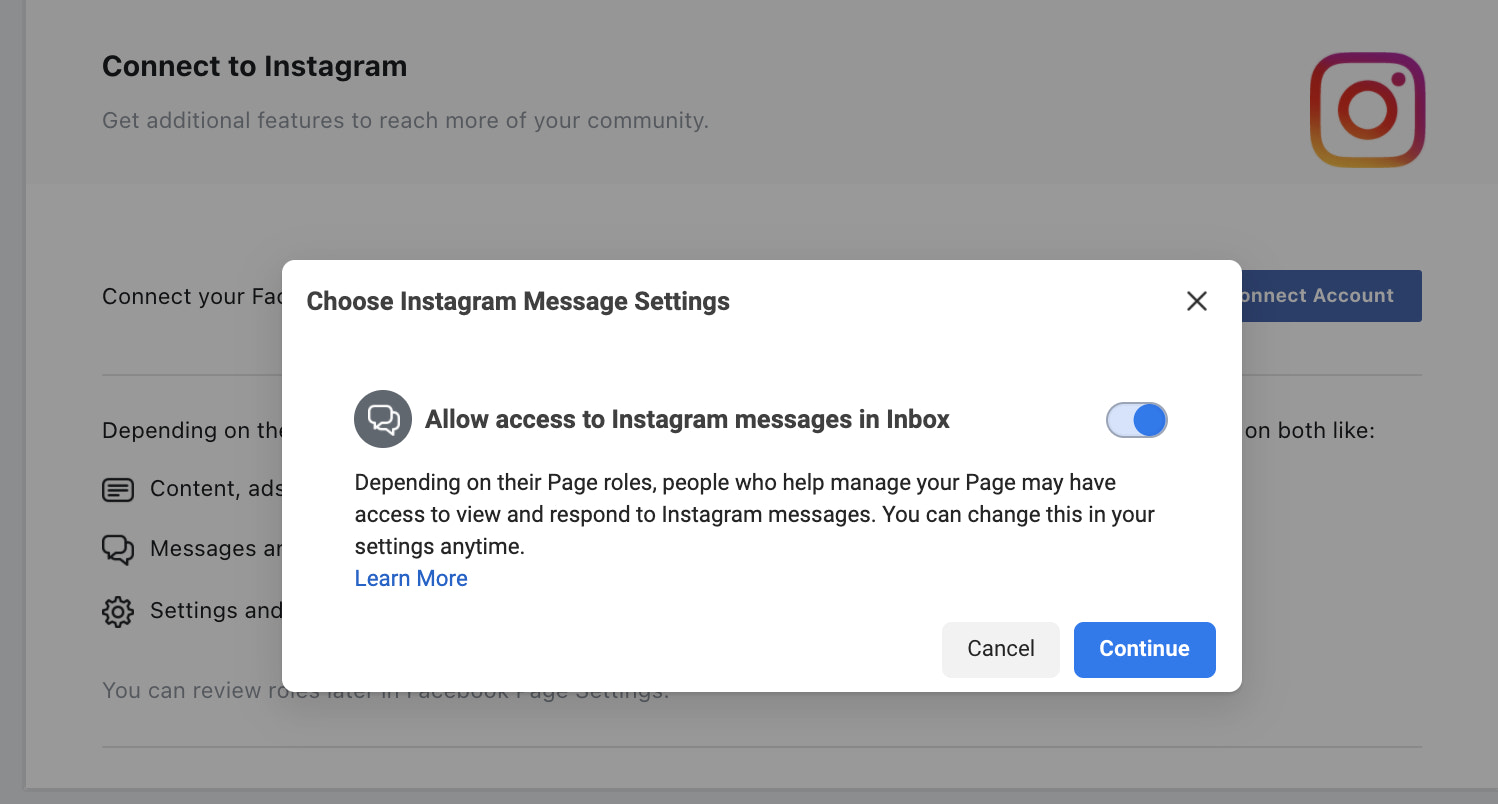Image resolution: width=1498 pixels, height=804 pixels.
Task: Click the circular icon beside the Allow access heading
Action: [x=383, y=419]
